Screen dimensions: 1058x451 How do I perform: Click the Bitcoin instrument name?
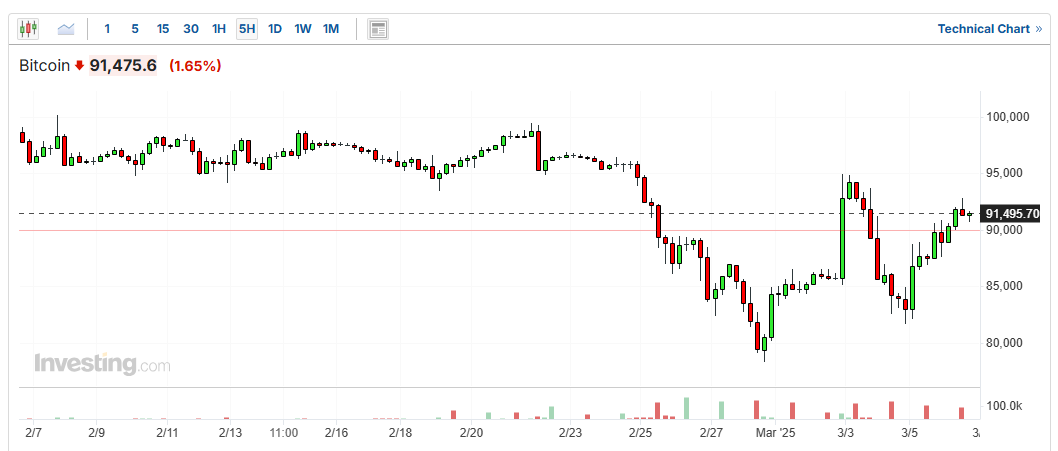pos(45,66)
